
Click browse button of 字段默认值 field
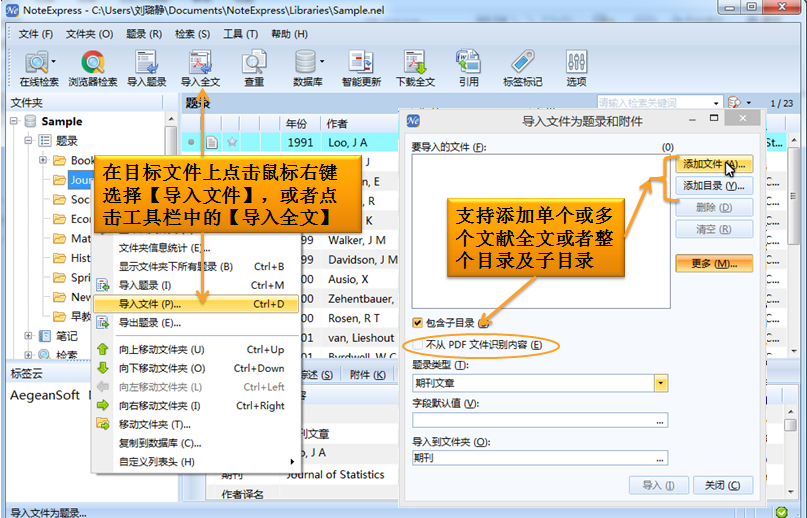660,421
